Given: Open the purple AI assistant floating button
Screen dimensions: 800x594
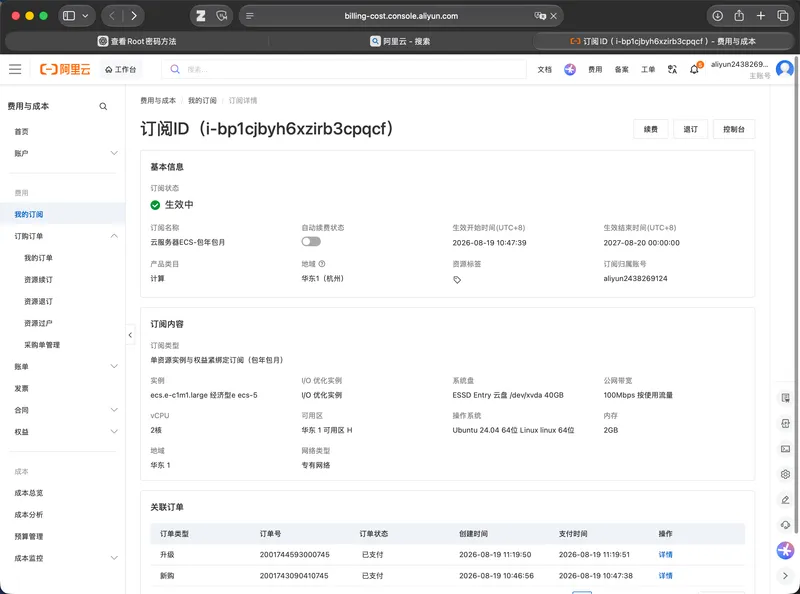Looking at the screenshot, I should (785, 550).
